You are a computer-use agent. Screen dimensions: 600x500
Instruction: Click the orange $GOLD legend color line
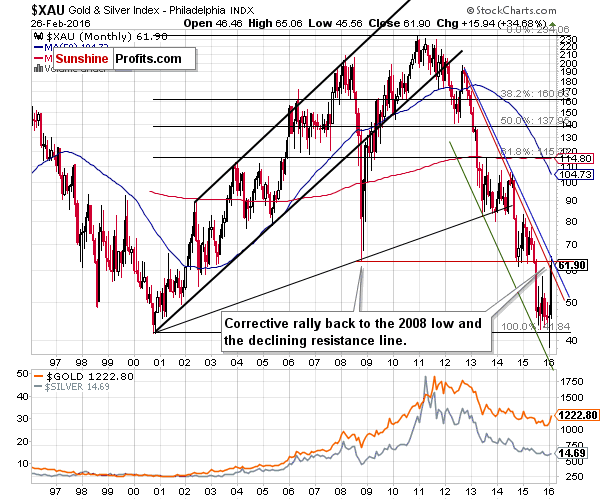tap(39, 376)
